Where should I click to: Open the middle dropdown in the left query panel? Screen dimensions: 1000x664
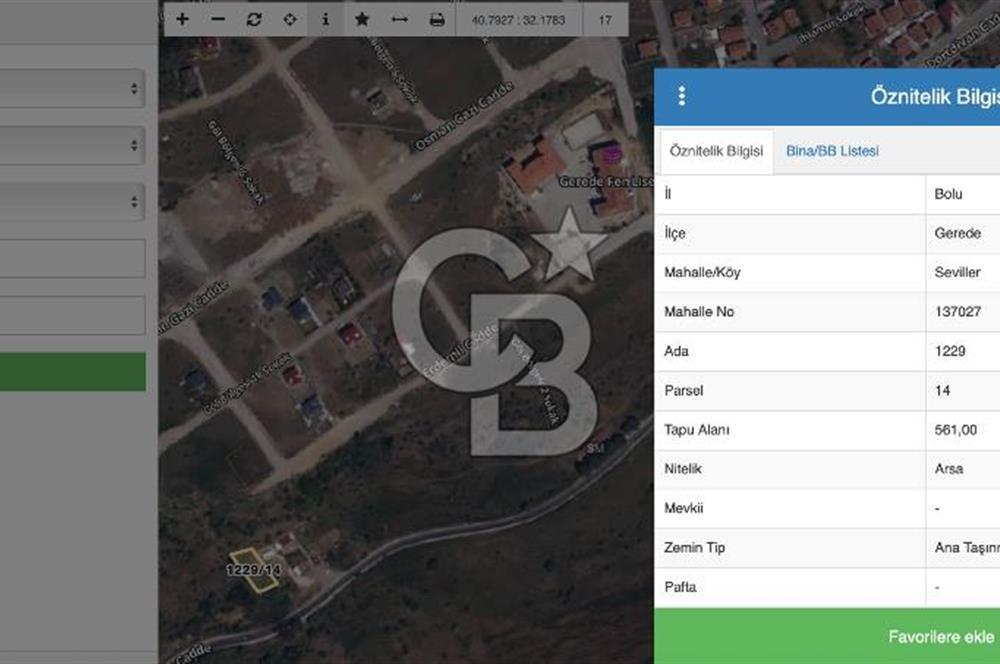pos(72,145)
